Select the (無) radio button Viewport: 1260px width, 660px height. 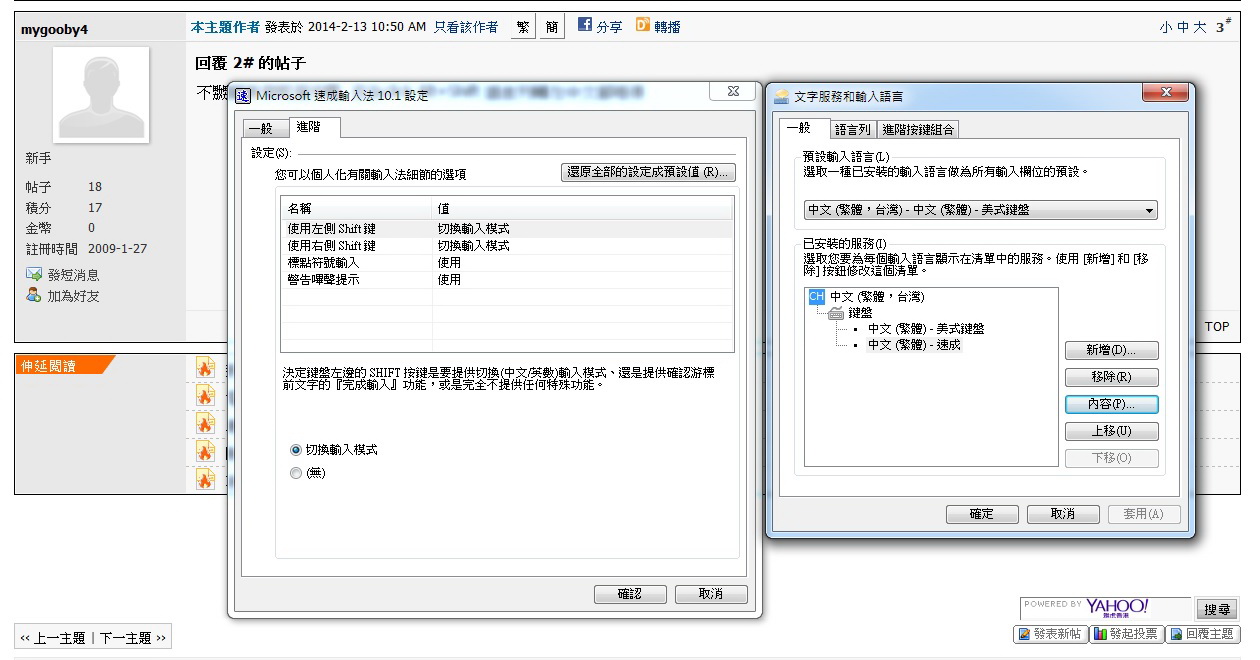(x=296, y=473)
